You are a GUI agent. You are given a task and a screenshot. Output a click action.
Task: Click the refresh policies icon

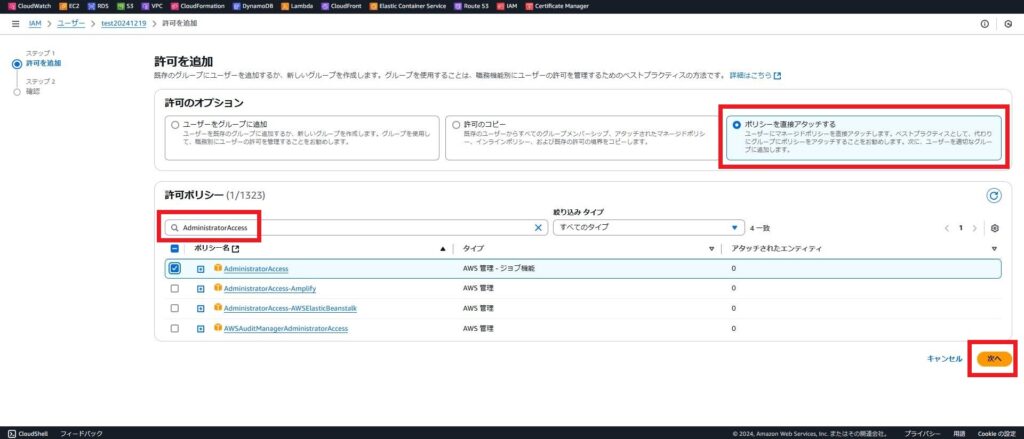pos(993,196)
